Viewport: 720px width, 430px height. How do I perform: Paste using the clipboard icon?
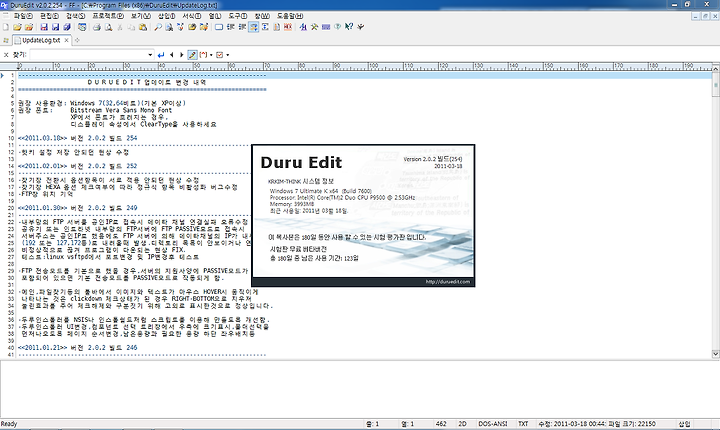[143, 27]
